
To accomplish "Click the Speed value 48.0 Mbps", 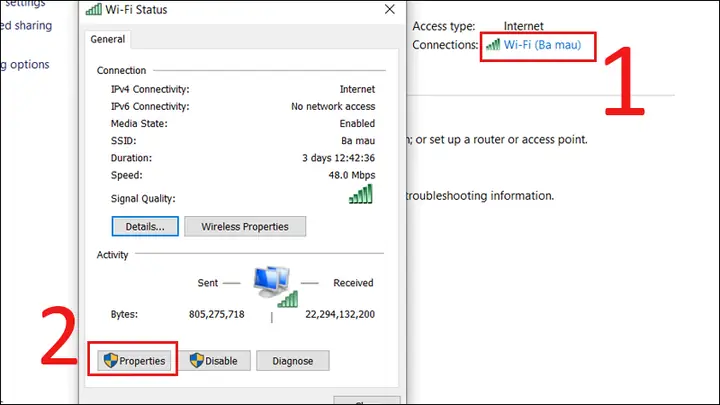I will pyautogui.click(x=352, y=175).
